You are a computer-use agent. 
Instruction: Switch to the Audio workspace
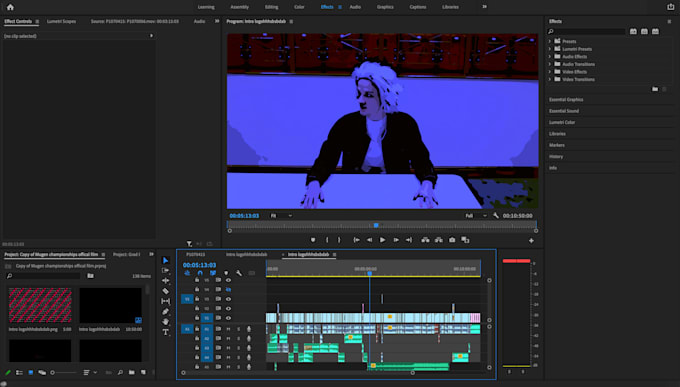coord(355,7)
